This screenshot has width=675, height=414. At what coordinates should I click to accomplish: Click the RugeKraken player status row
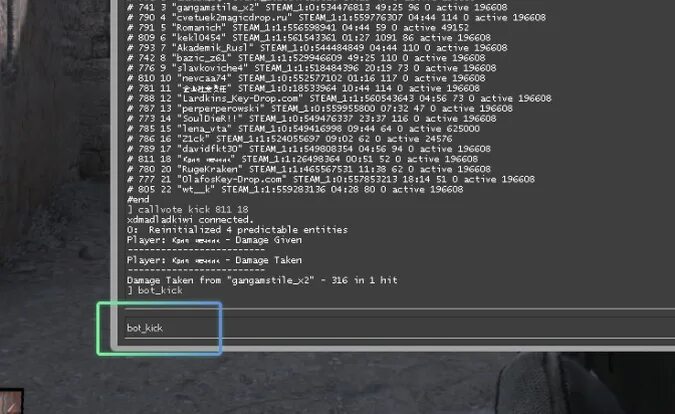pyautogui.click(x=309, y=169)
